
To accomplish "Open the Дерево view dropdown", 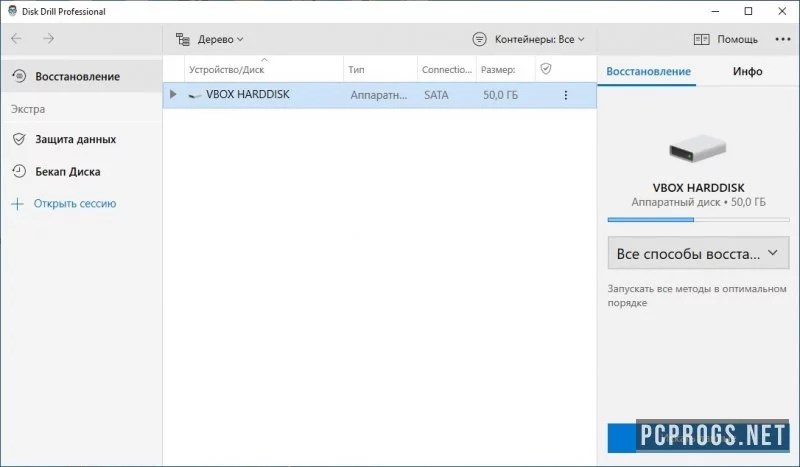I will pos(220,39).
